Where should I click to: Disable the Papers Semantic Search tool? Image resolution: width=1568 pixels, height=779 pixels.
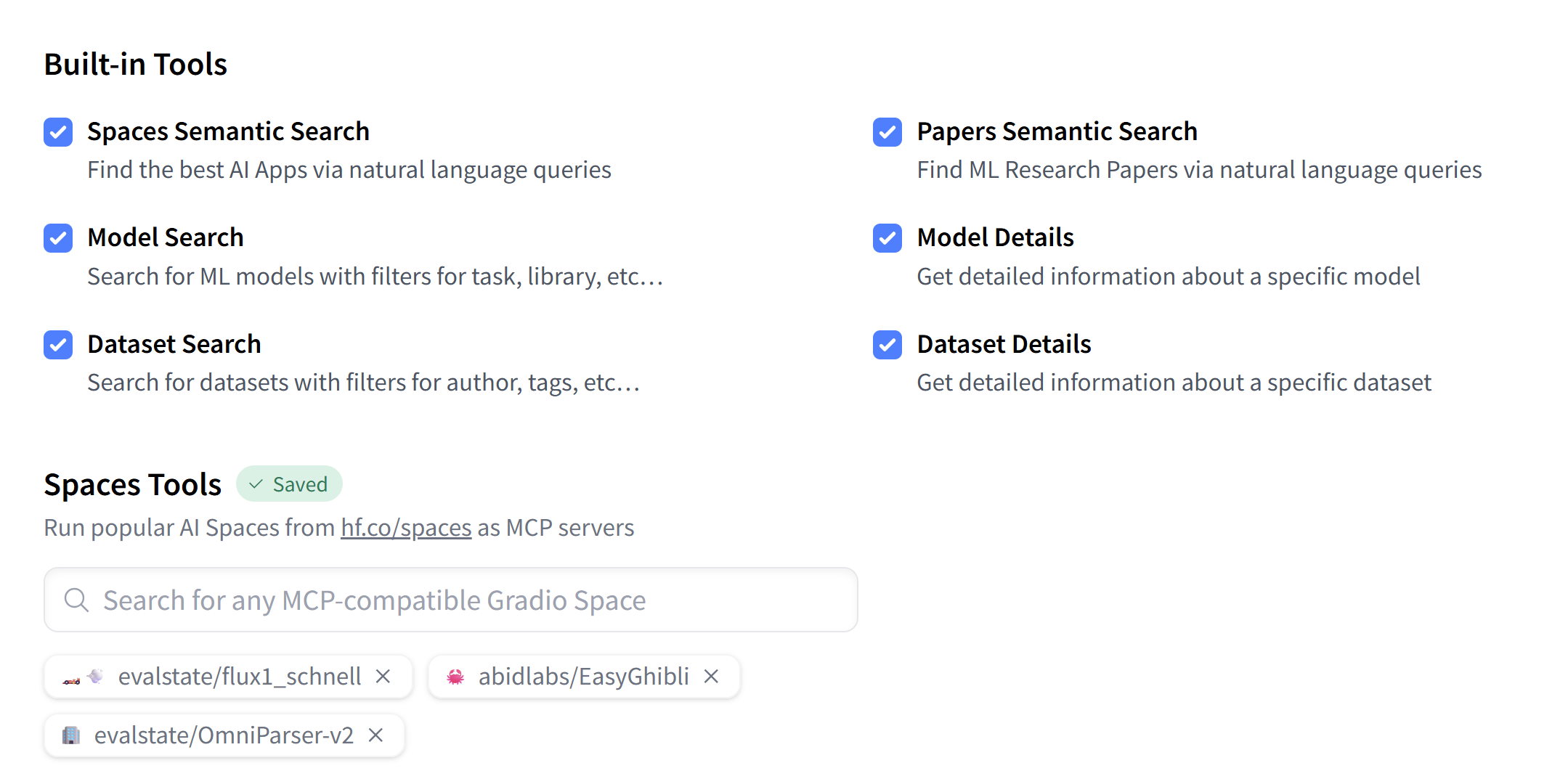(x=887, y=132)
